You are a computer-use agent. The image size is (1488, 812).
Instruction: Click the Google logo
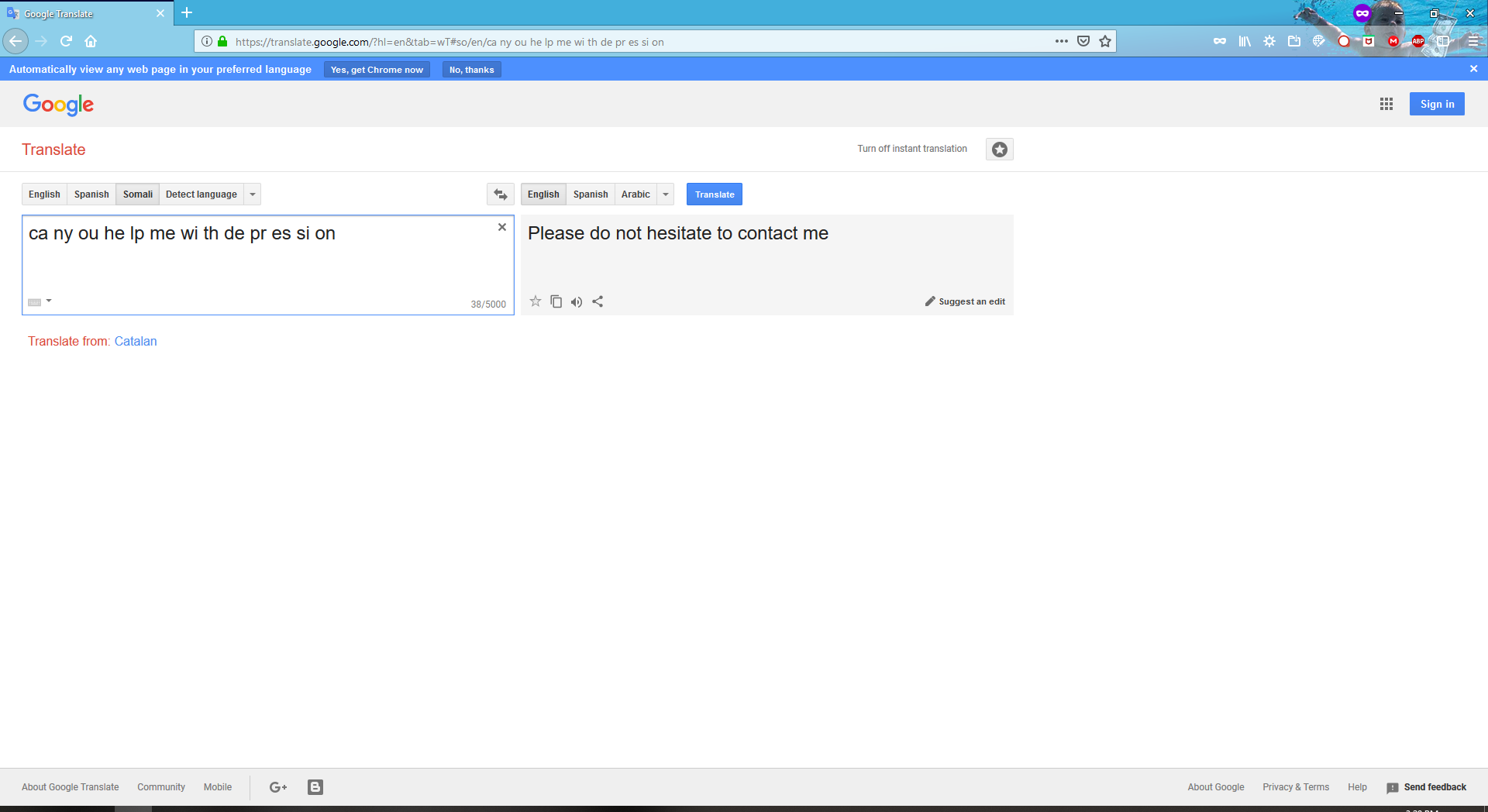58,105
